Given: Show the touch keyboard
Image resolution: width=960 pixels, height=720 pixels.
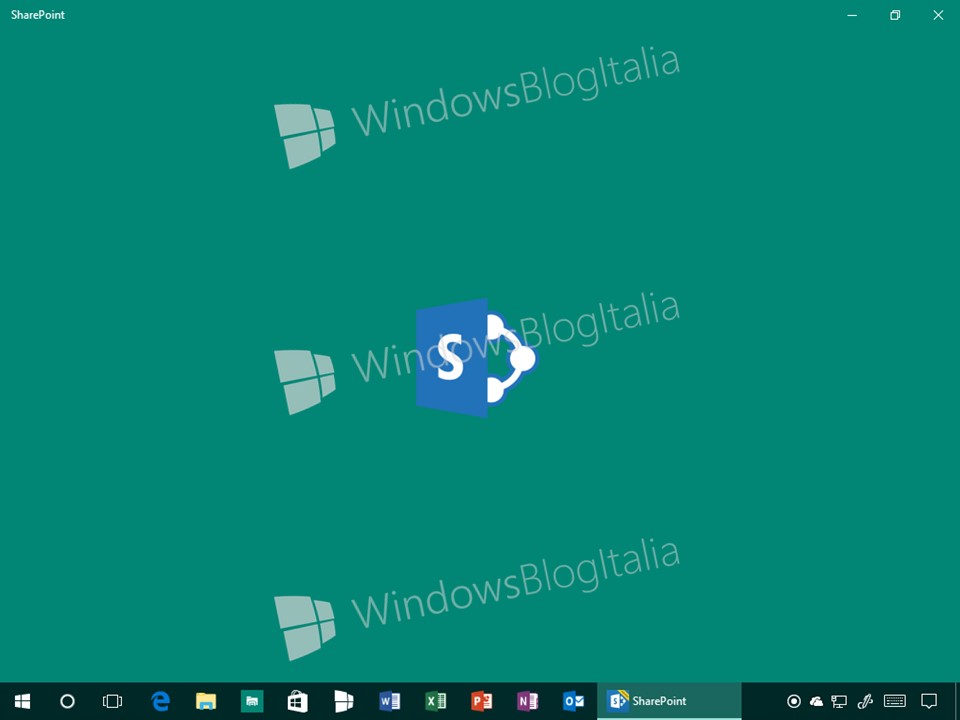Looking at the screenshot, I should (894, 701).
